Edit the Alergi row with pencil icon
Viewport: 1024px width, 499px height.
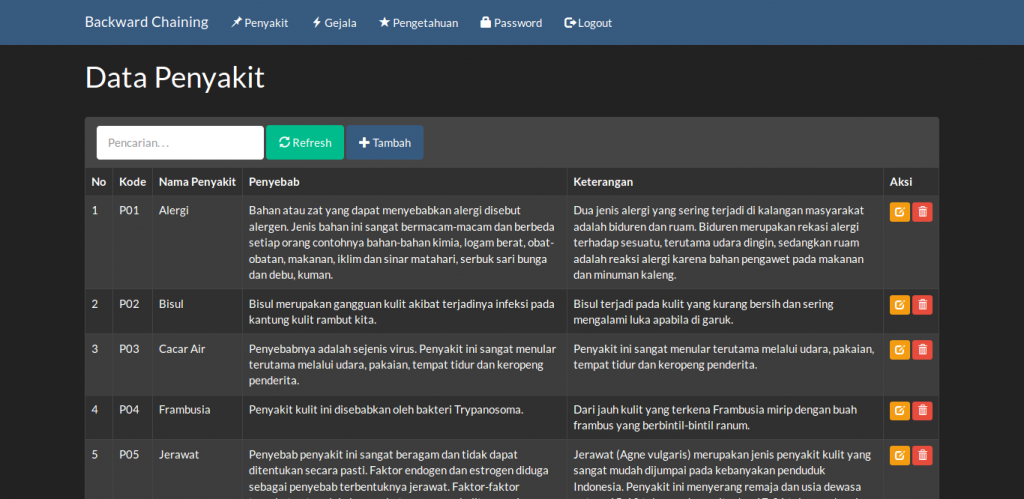[x=899, y=212]
